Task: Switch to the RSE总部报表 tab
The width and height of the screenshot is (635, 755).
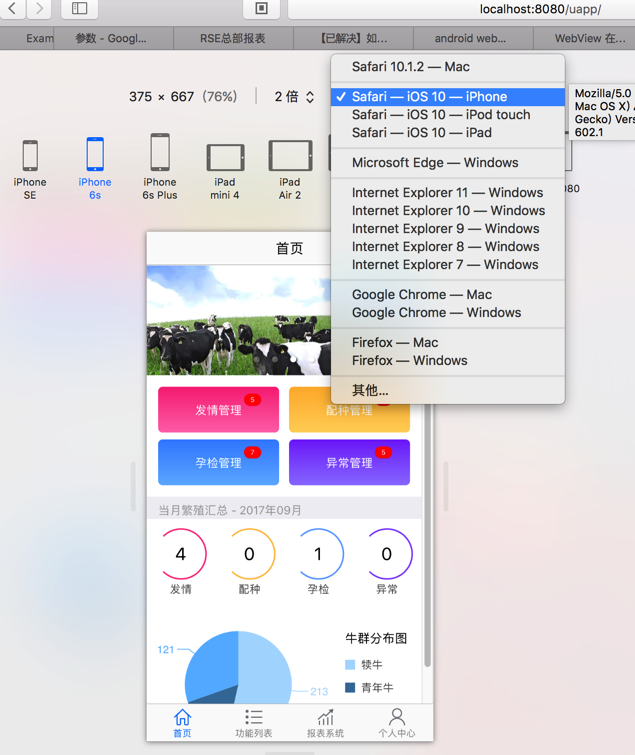Action: pyautogui.click(x=233, y=39)
